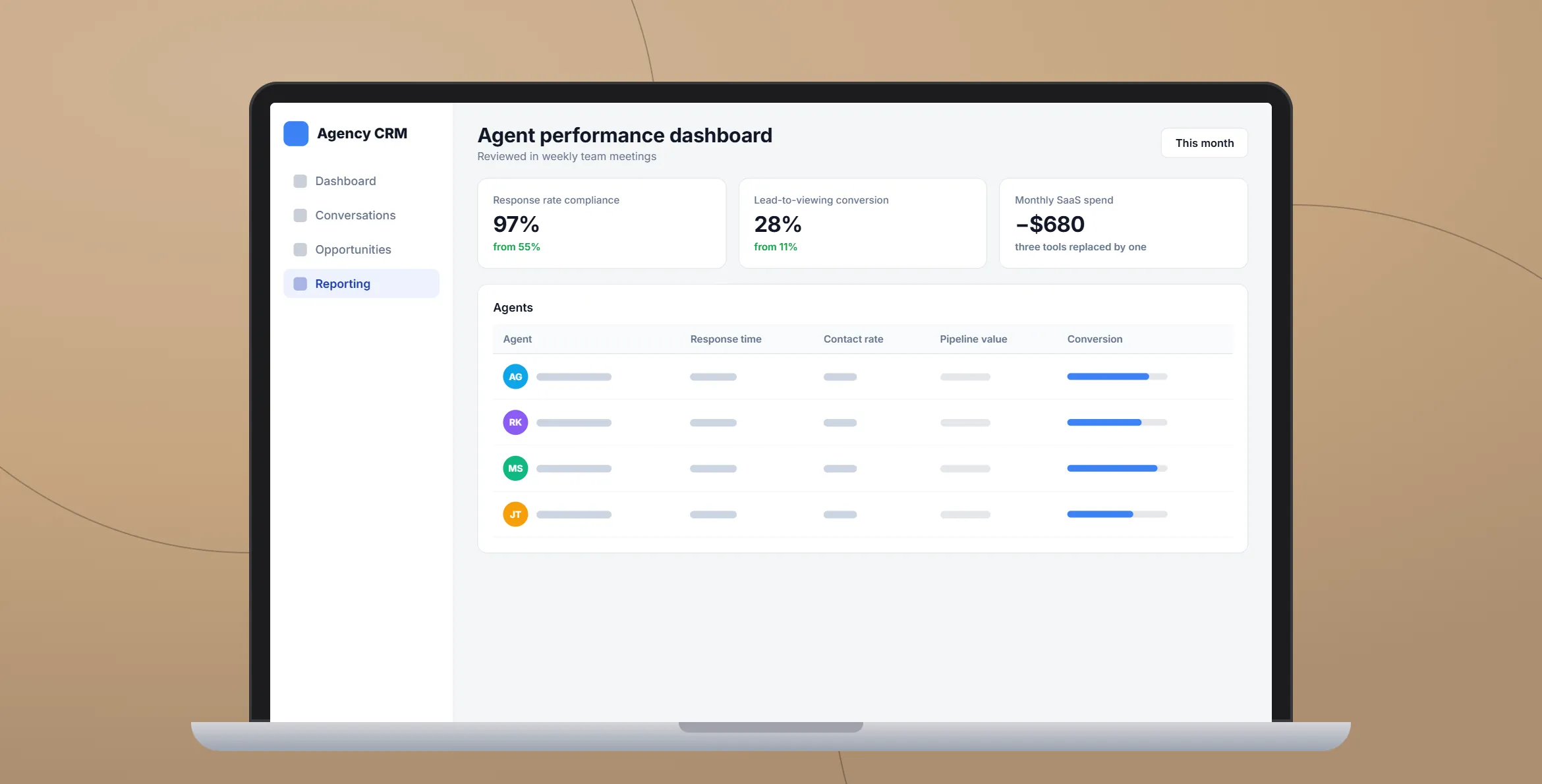Click the RK row conversion progress bar
The height and width of the screenshot is (784, 1542).
pyautogui.click(x=1117, y=422)
